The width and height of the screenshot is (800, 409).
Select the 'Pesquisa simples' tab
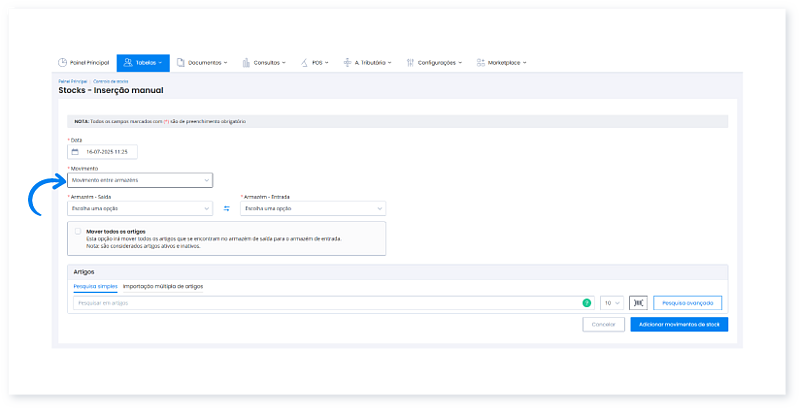[x=95, y=286]
